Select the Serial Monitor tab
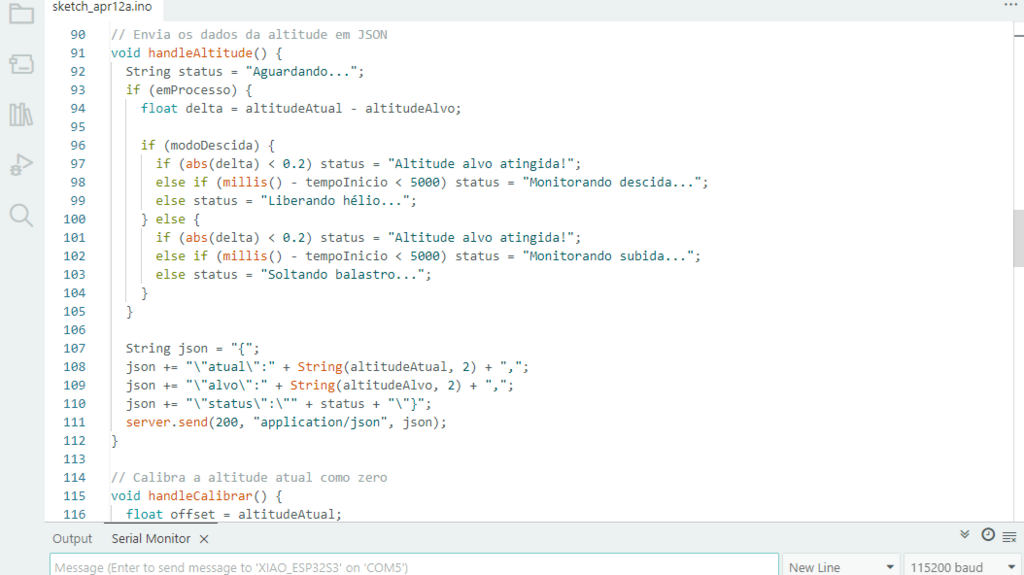 coord(150,539)
